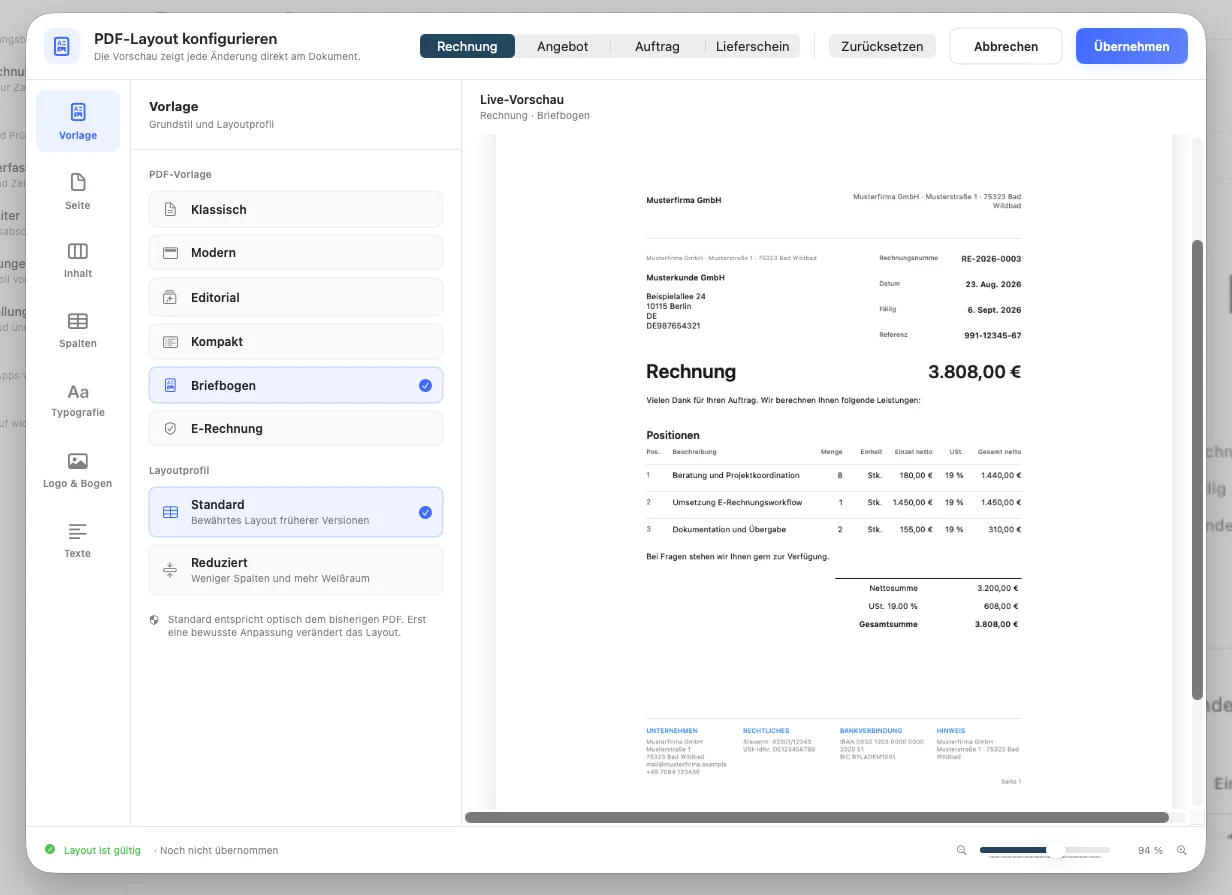Click the Dokumentation und Übergabe row

tap(834, 529)
